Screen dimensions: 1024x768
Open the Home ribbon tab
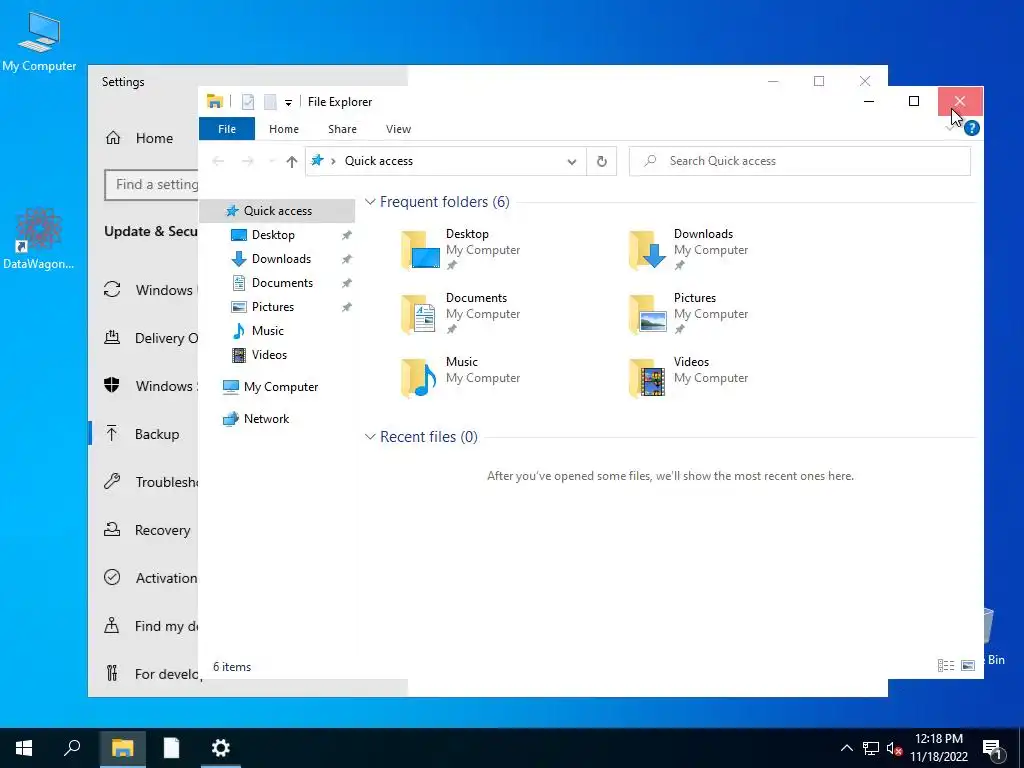tap(283, 129)
